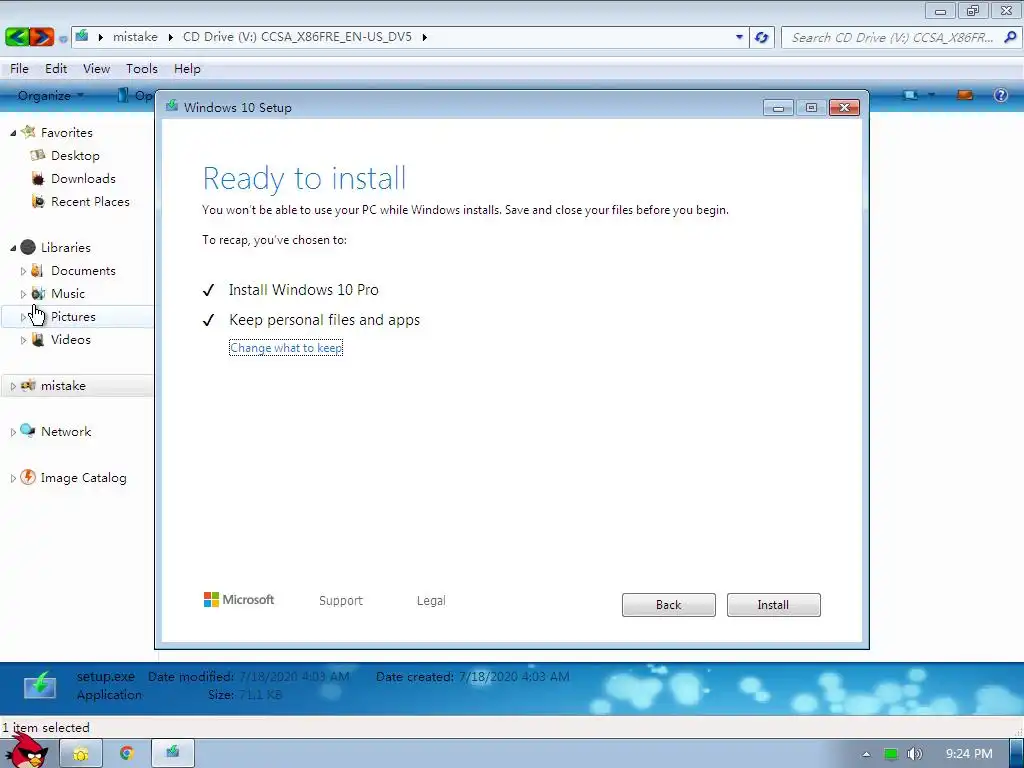Expand the Image Catalog node
The width and height of the screenshot is (1024, 768).
13,478
